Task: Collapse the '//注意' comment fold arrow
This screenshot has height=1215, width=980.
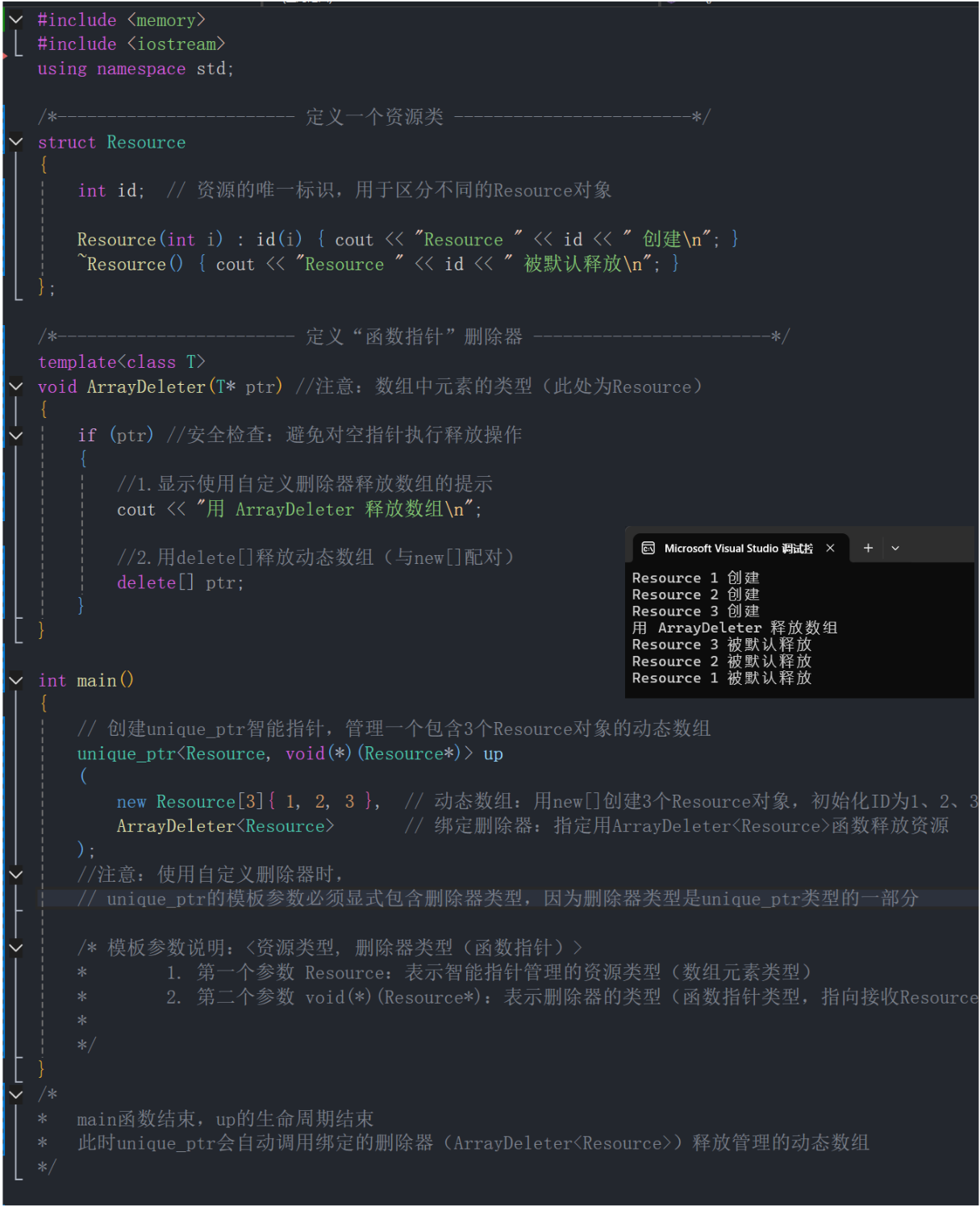Action: point(15,874)
